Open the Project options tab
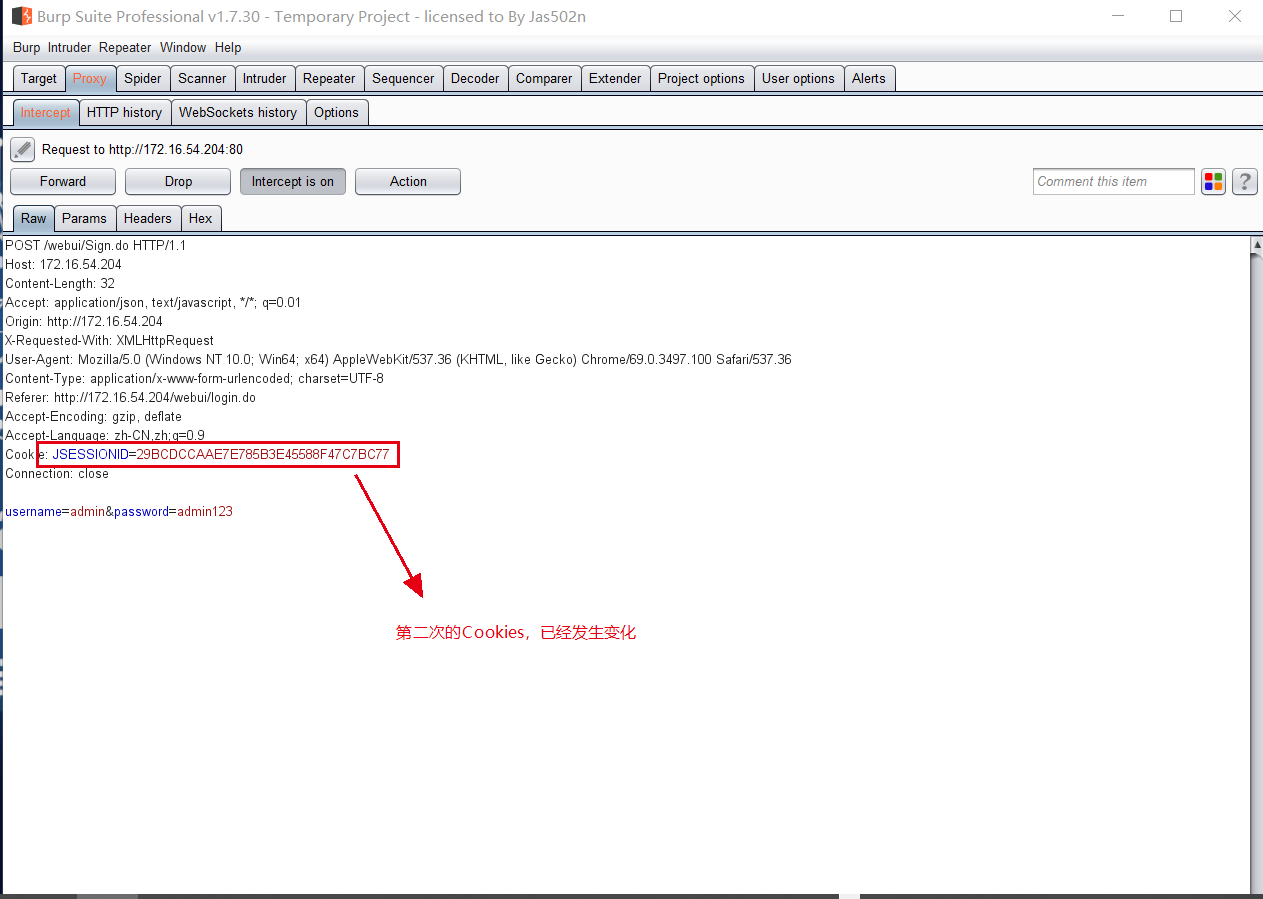Image resolution: width=1263 pixels, height=899 pixels. (x=701, y=78)
